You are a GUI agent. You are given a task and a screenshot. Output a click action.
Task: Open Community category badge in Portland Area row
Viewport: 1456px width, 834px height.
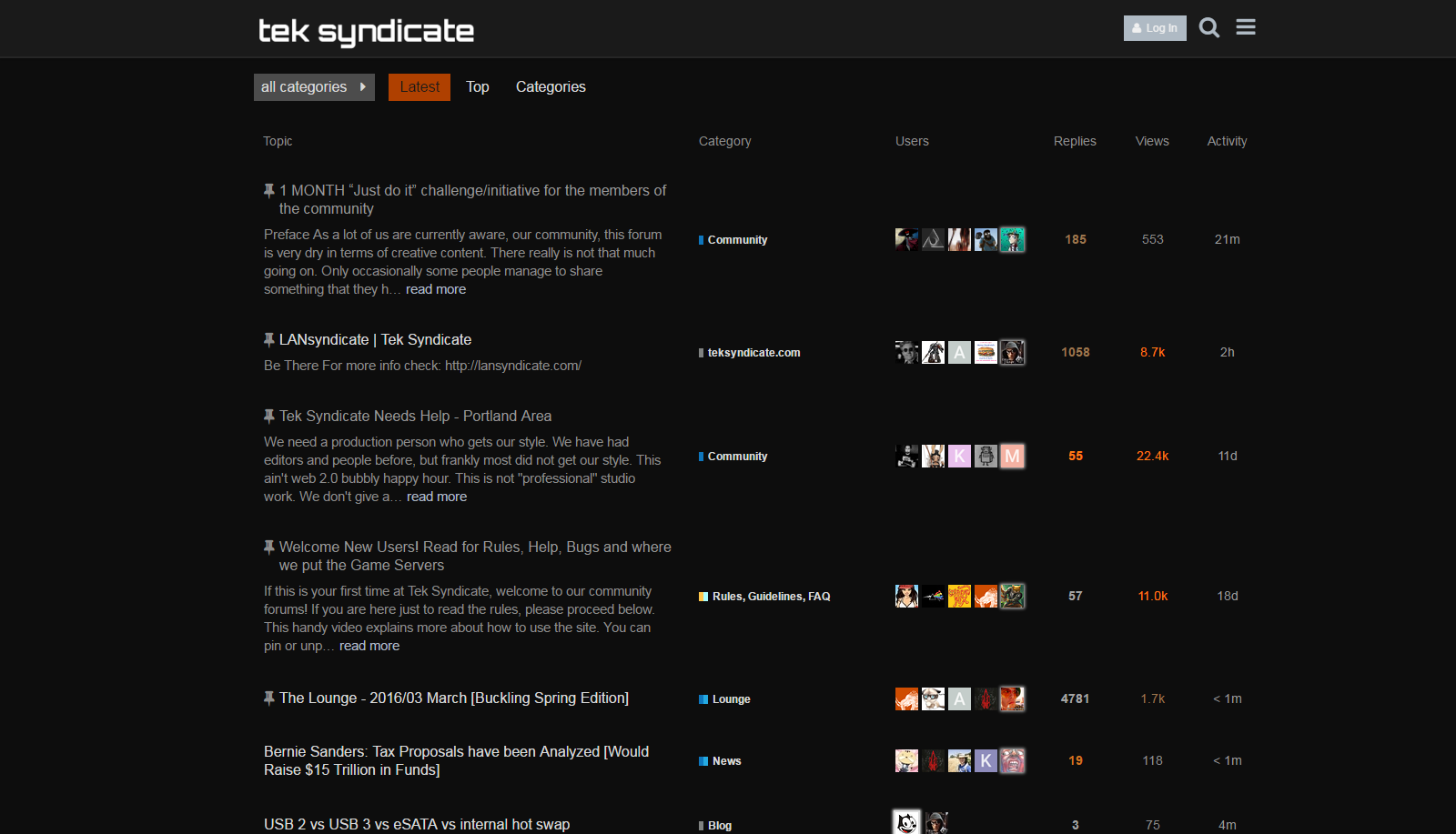(x=733, y=457)
